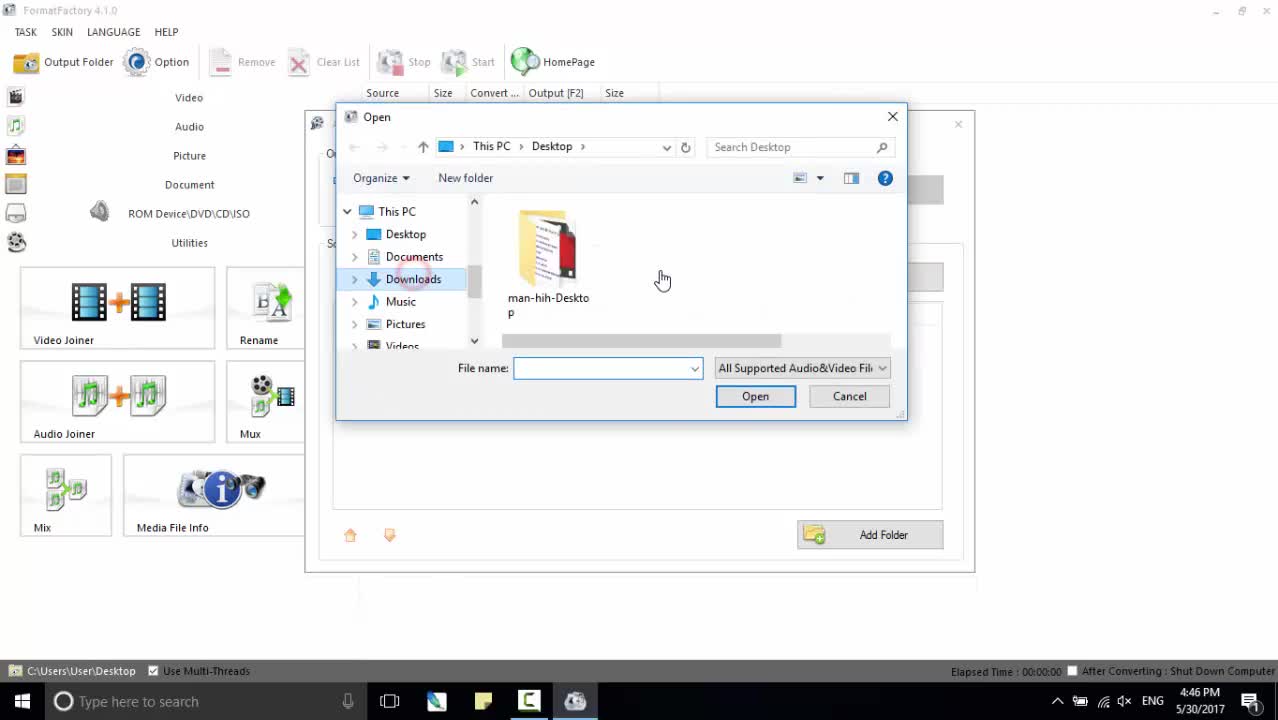Click New folder button
Viewport: 1278px width, 720px height.
(465, 178)
